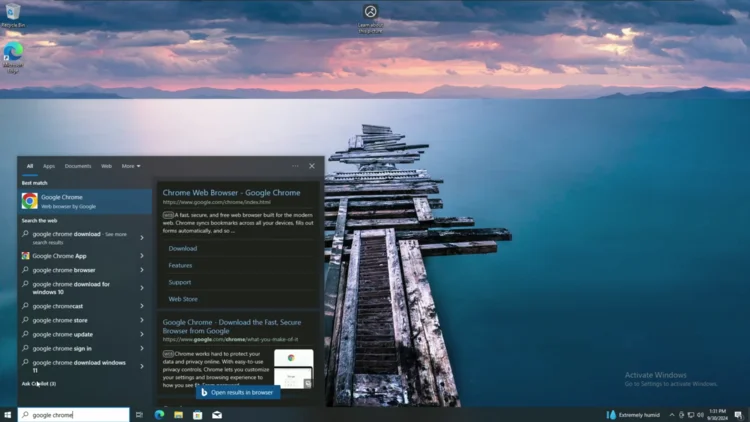Screen dimensions: 750x422
Task: Expand 'google chromecast' suggestion arrow
Action: 142,306
